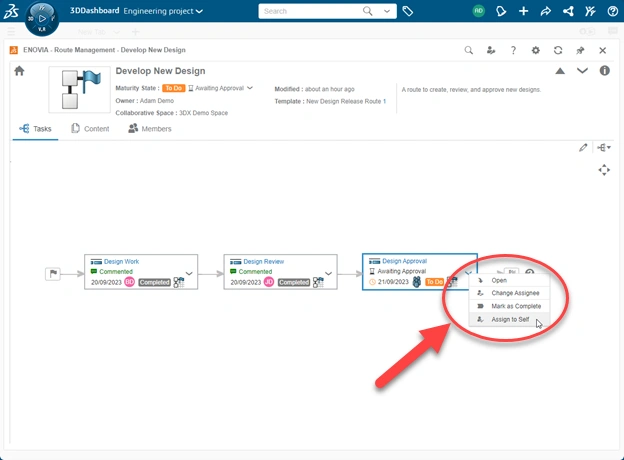Viewport: 624px width, 460px height.
Task: Pin the Route Management widget
Action: point(580,50)
